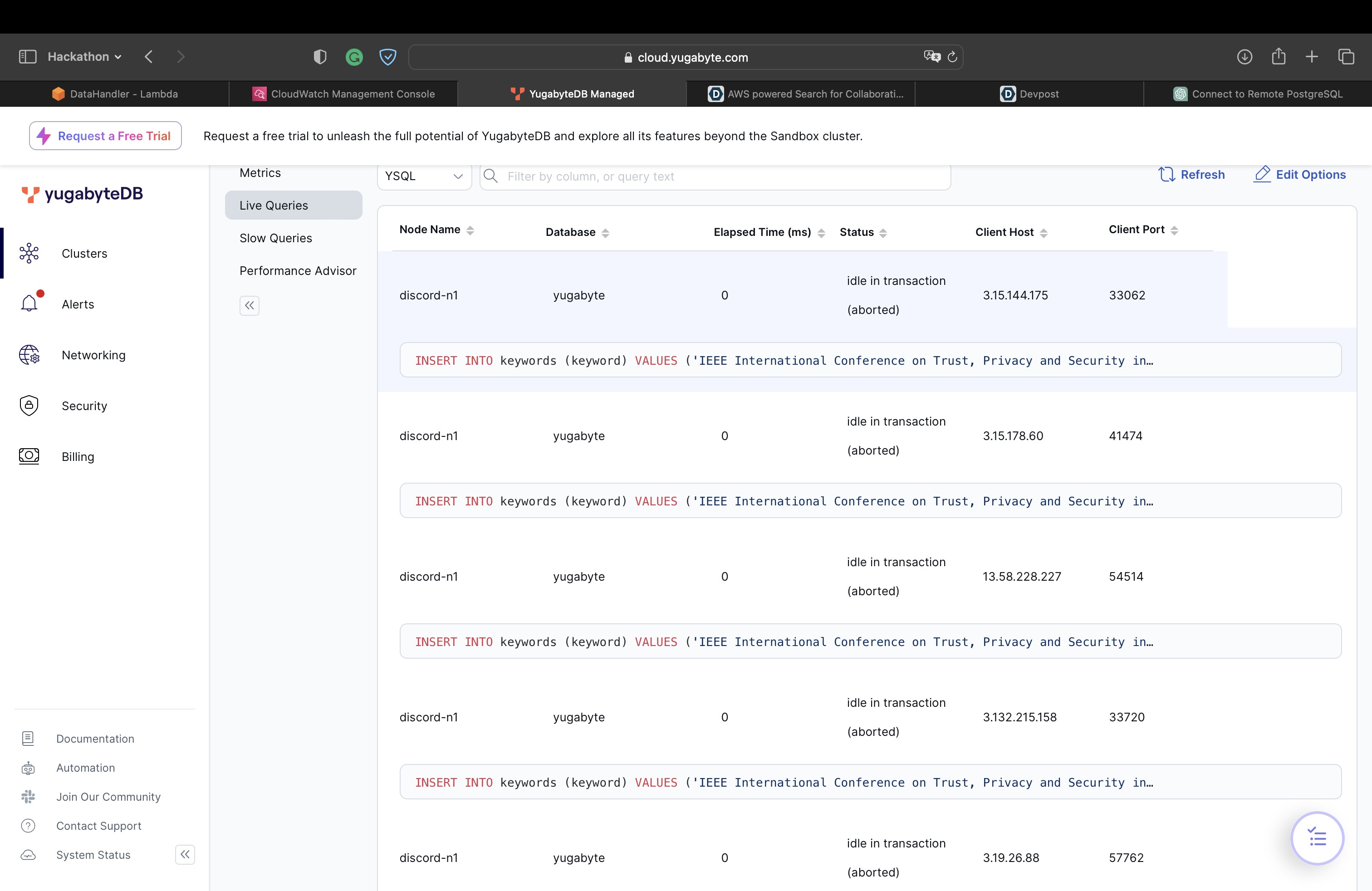1372x891 pixels.
Task: Open the Clusters section icon
Action: click(29, 253)
